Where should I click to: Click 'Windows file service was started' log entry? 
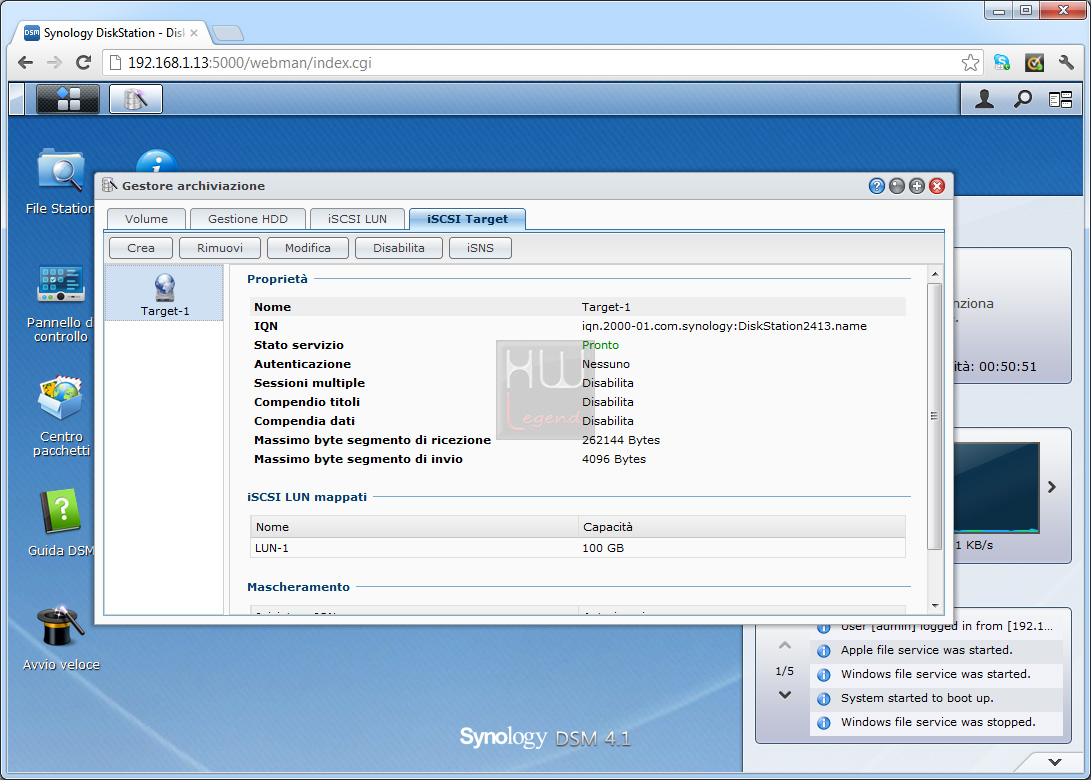coord(937,674)
